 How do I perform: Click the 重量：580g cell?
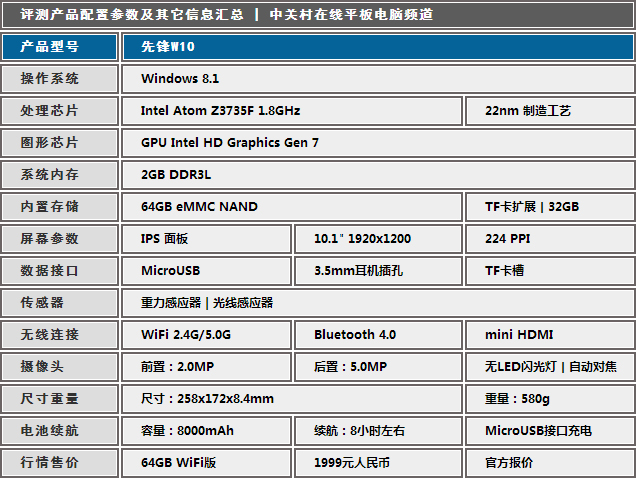point(550,399)
